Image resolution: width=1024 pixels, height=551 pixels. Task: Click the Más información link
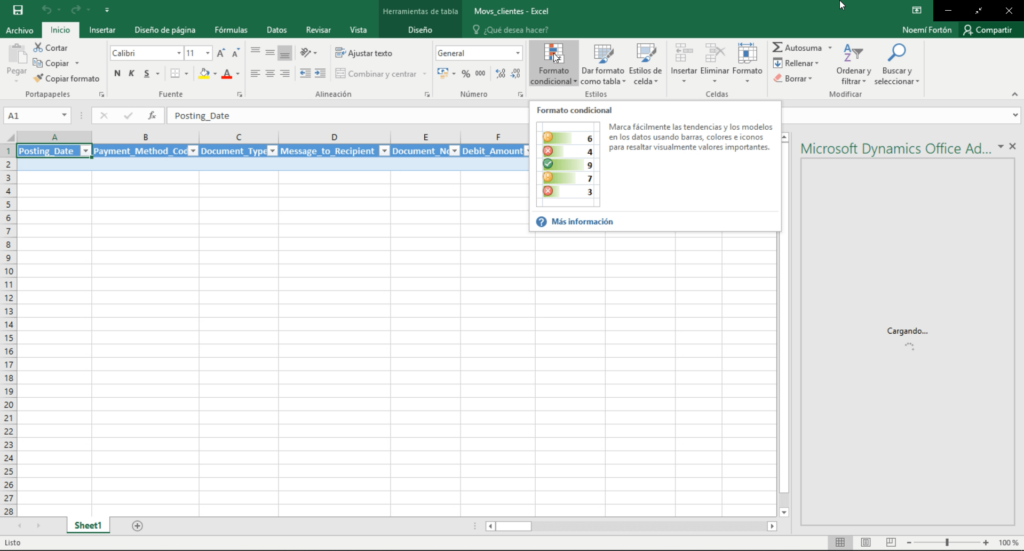(581, 221)
